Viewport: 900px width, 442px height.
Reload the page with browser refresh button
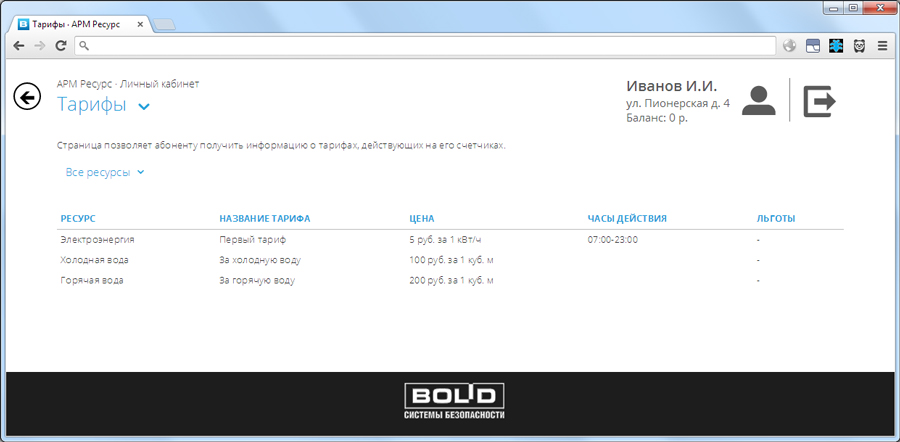[61, 46]
